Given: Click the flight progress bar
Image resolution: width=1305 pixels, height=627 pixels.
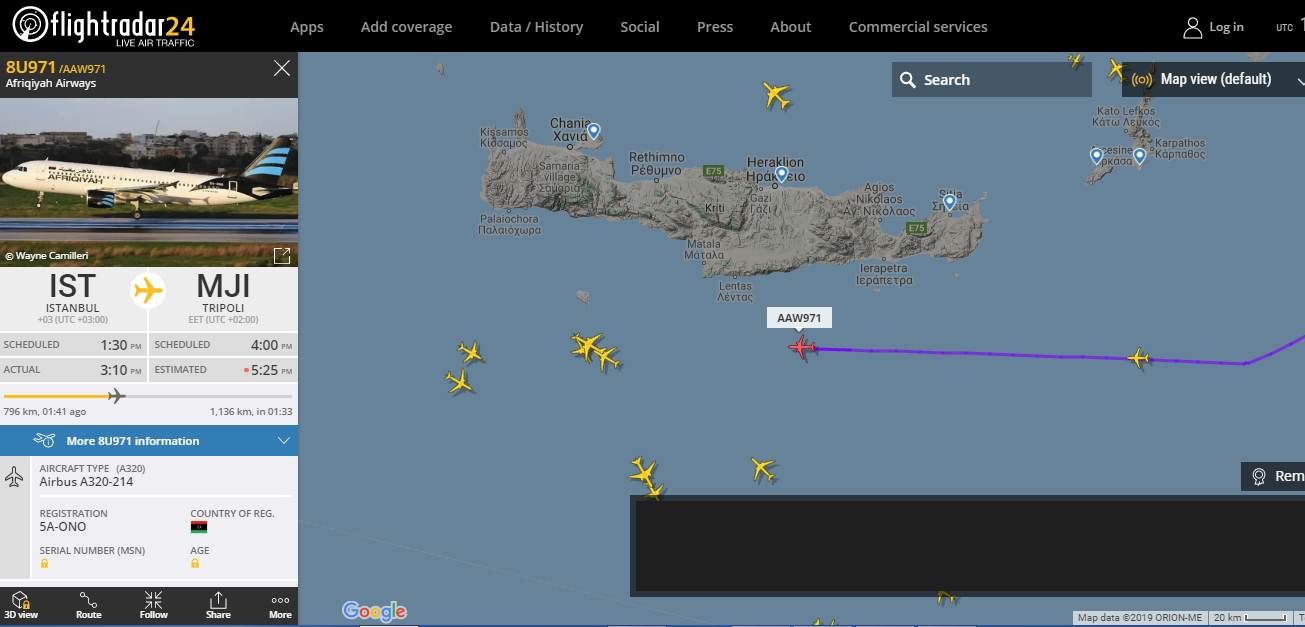Looking at the screenshot, I should pos(148,396).
